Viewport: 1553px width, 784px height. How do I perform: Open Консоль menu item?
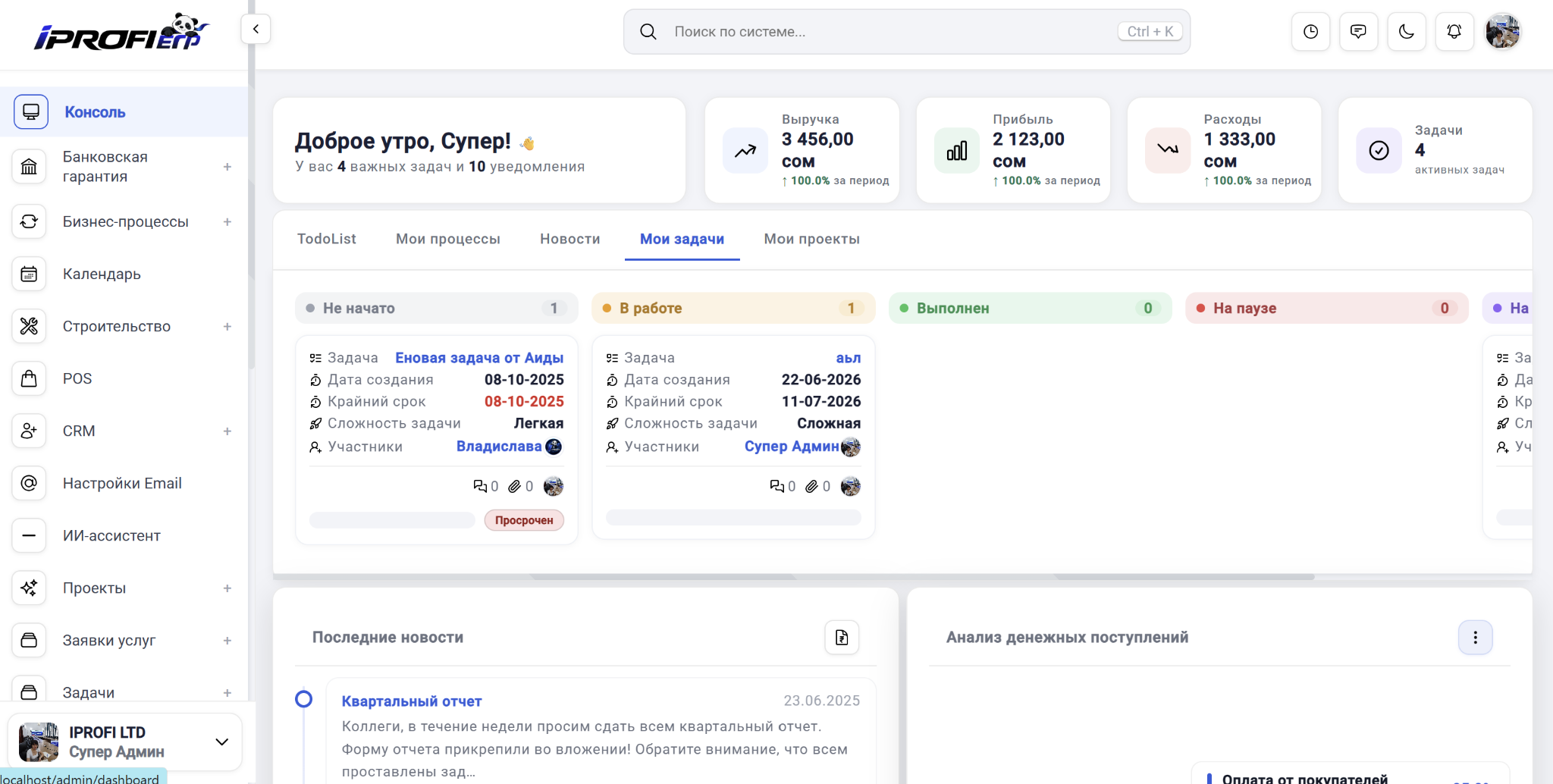click(124, 112)
